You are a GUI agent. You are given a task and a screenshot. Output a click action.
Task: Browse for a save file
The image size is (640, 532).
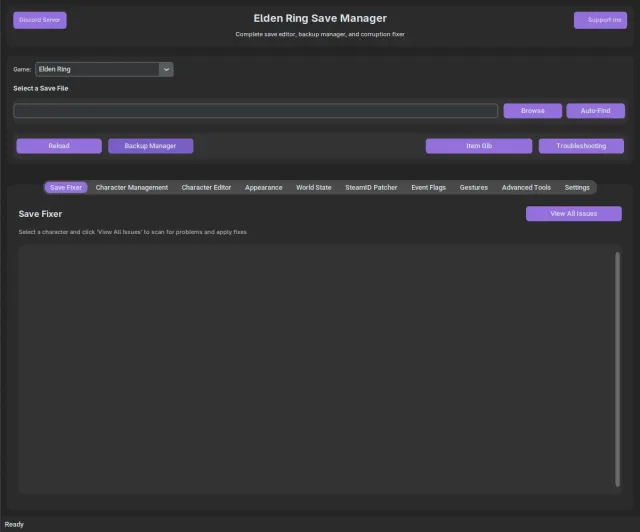(x=532, y=111)
